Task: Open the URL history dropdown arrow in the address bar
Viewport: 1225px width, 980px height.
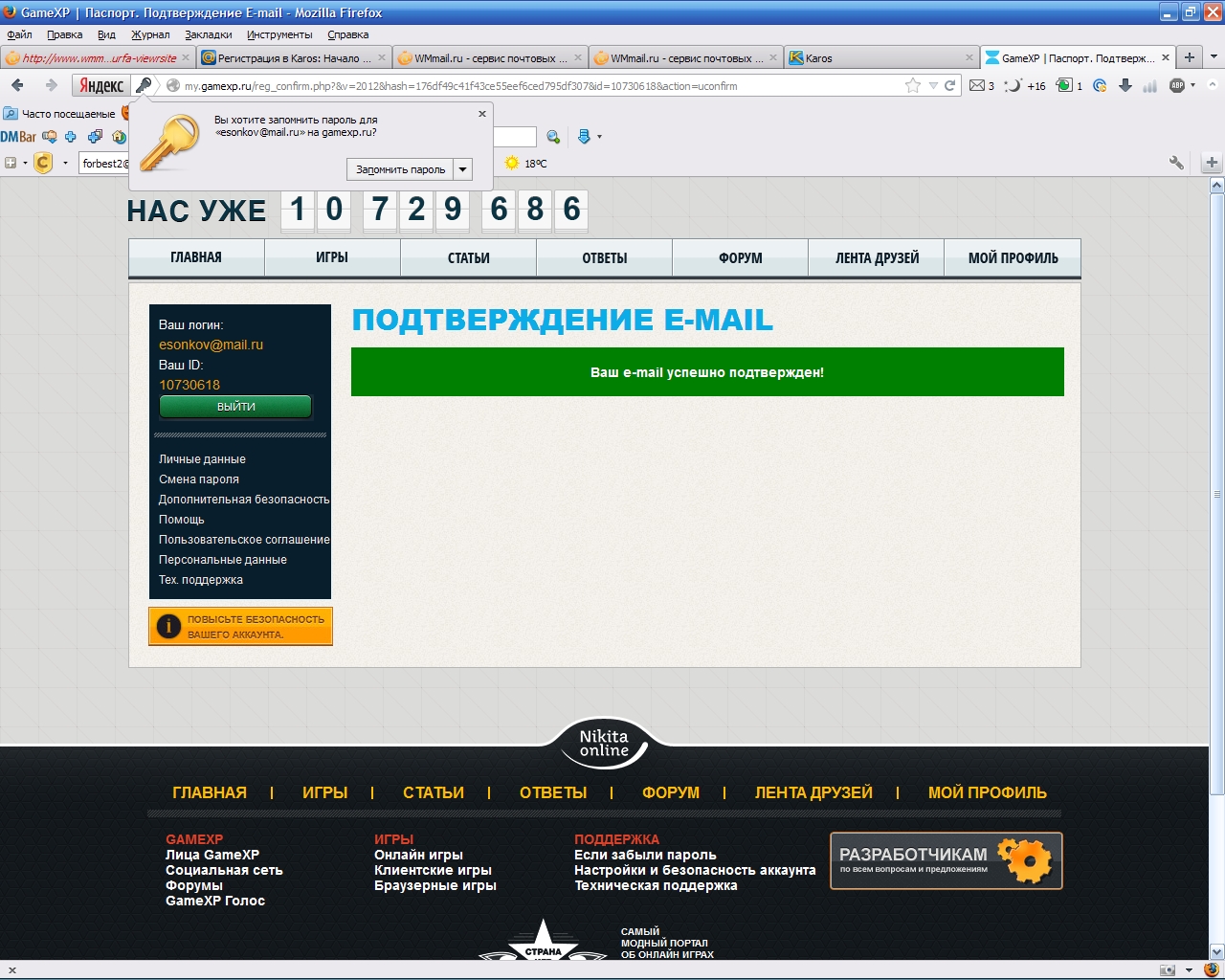Action: 933,85
